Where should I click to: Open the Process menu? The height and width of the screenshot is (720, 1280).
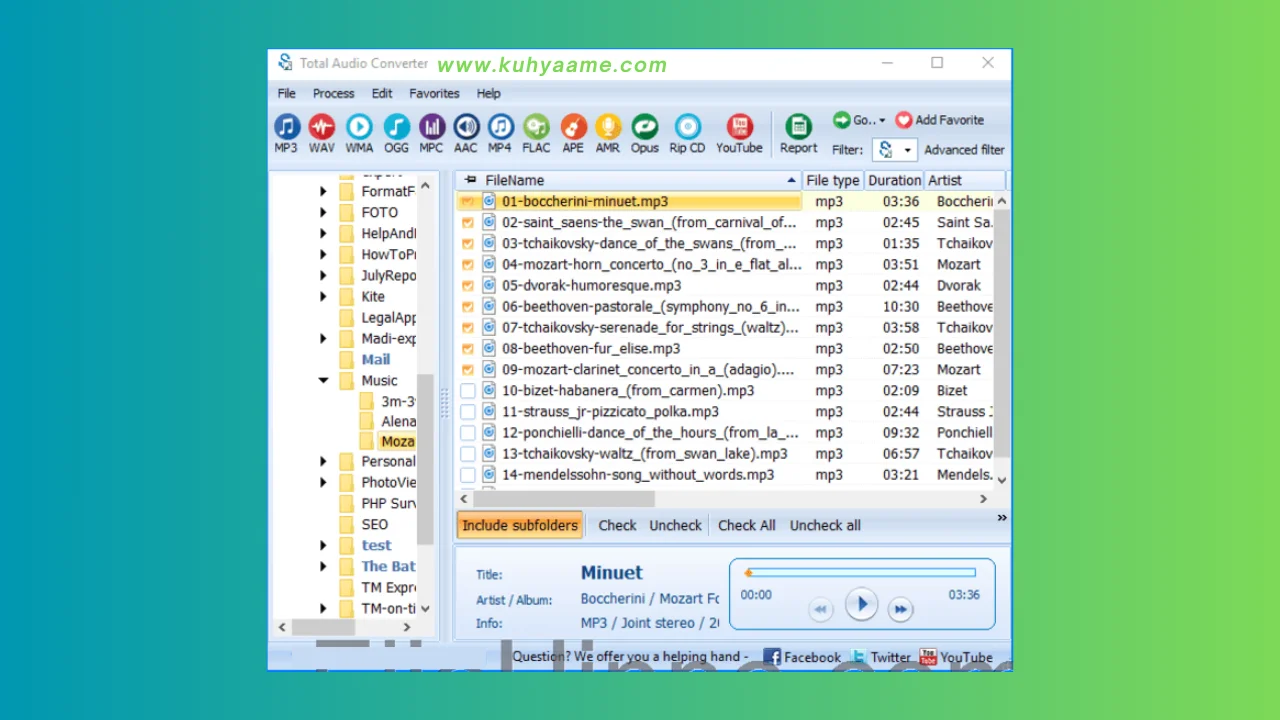(x=333, y=93)
